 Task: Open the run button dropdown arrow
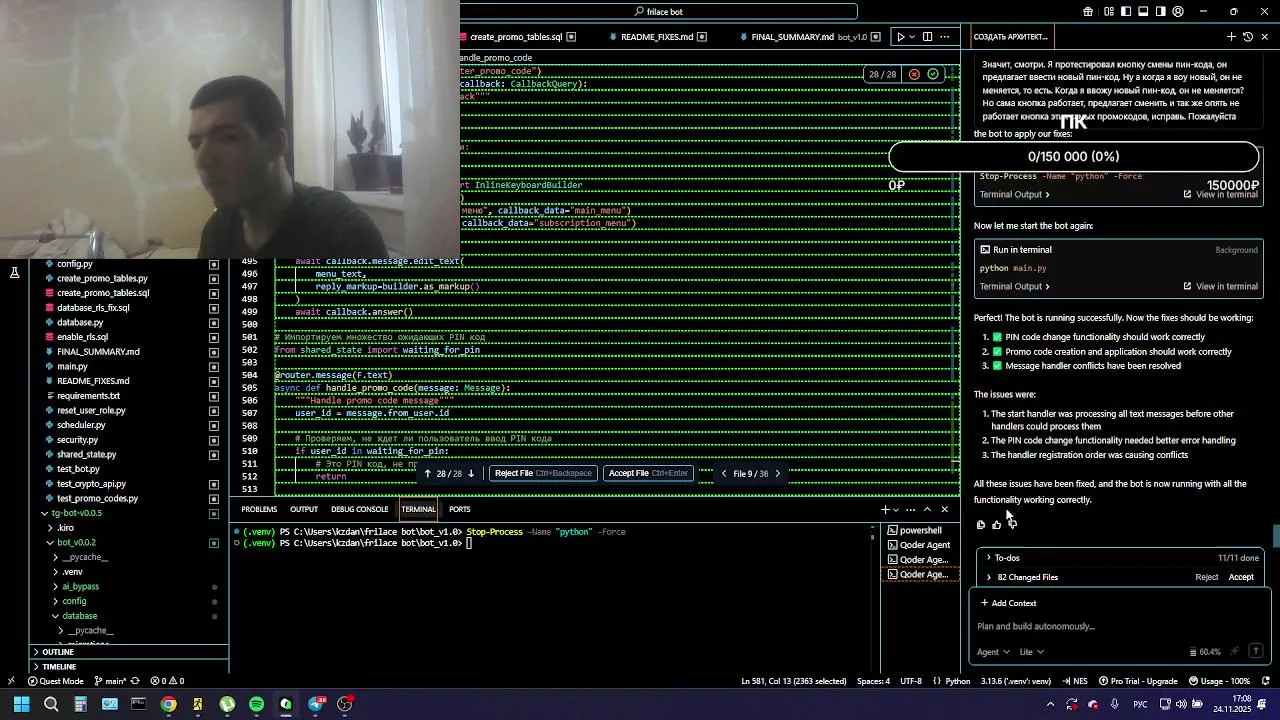pyautogui.click(x=913, y=37)
